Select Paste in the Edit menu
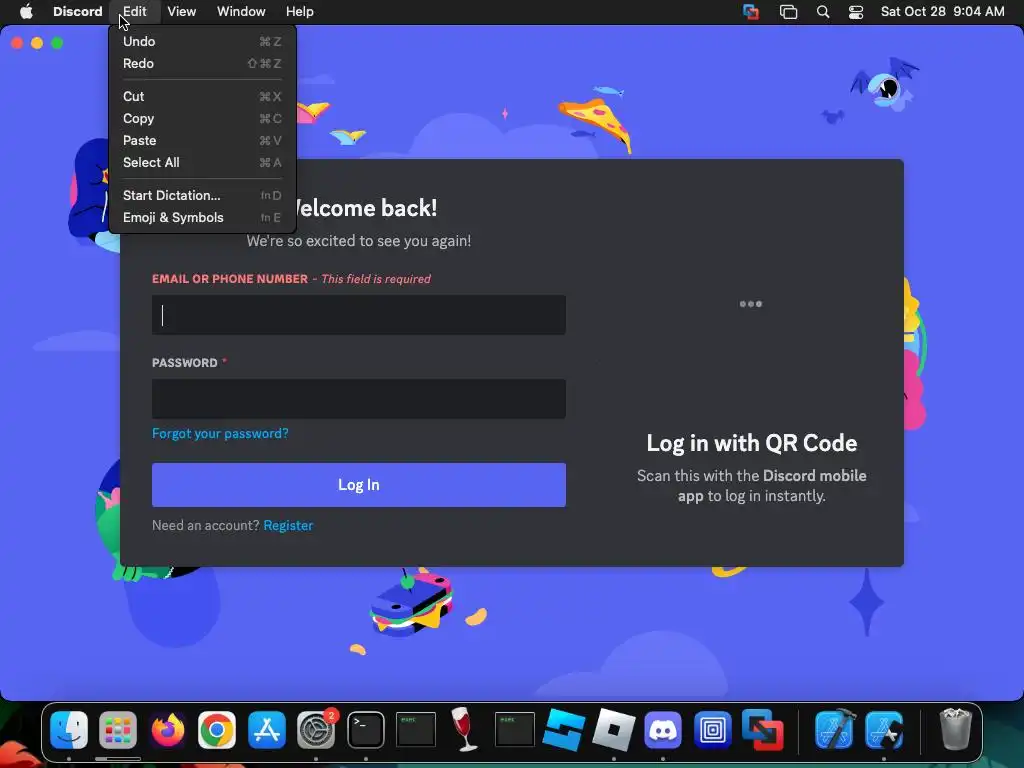This screenshot has width=1024, height=768. tap(202, 140)
